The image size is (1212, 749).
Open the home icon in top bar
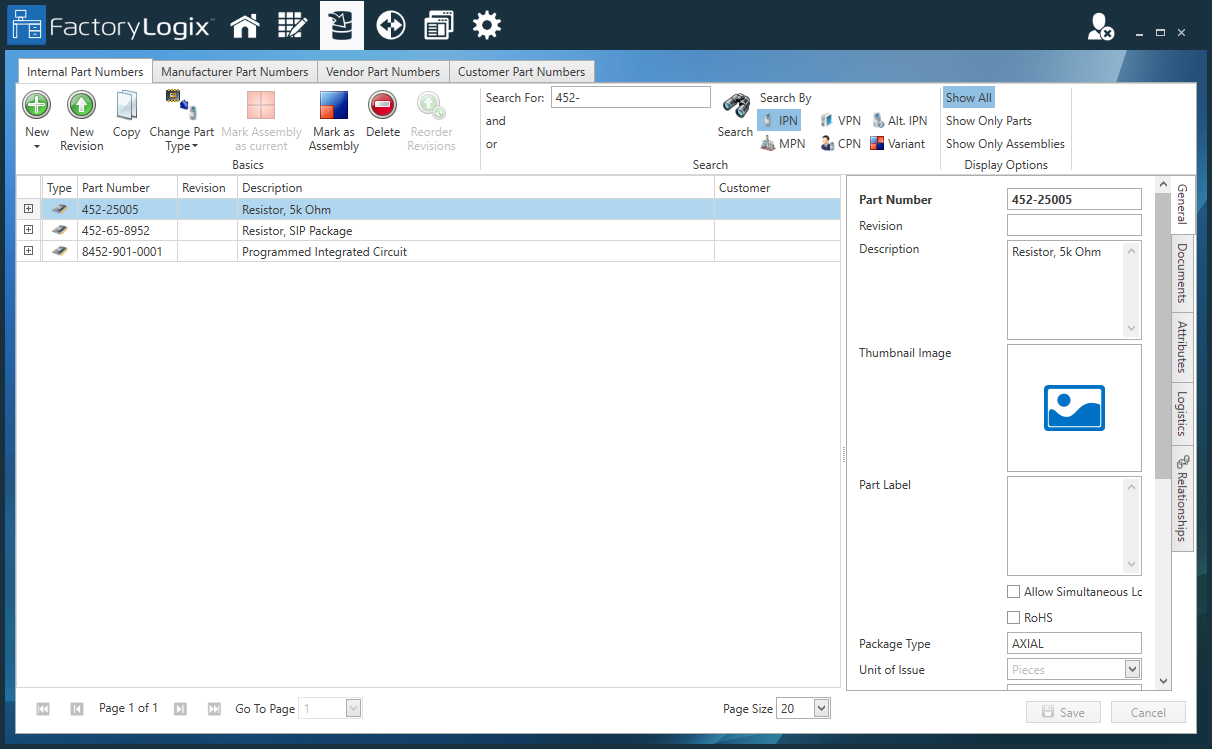coord(245,26)
